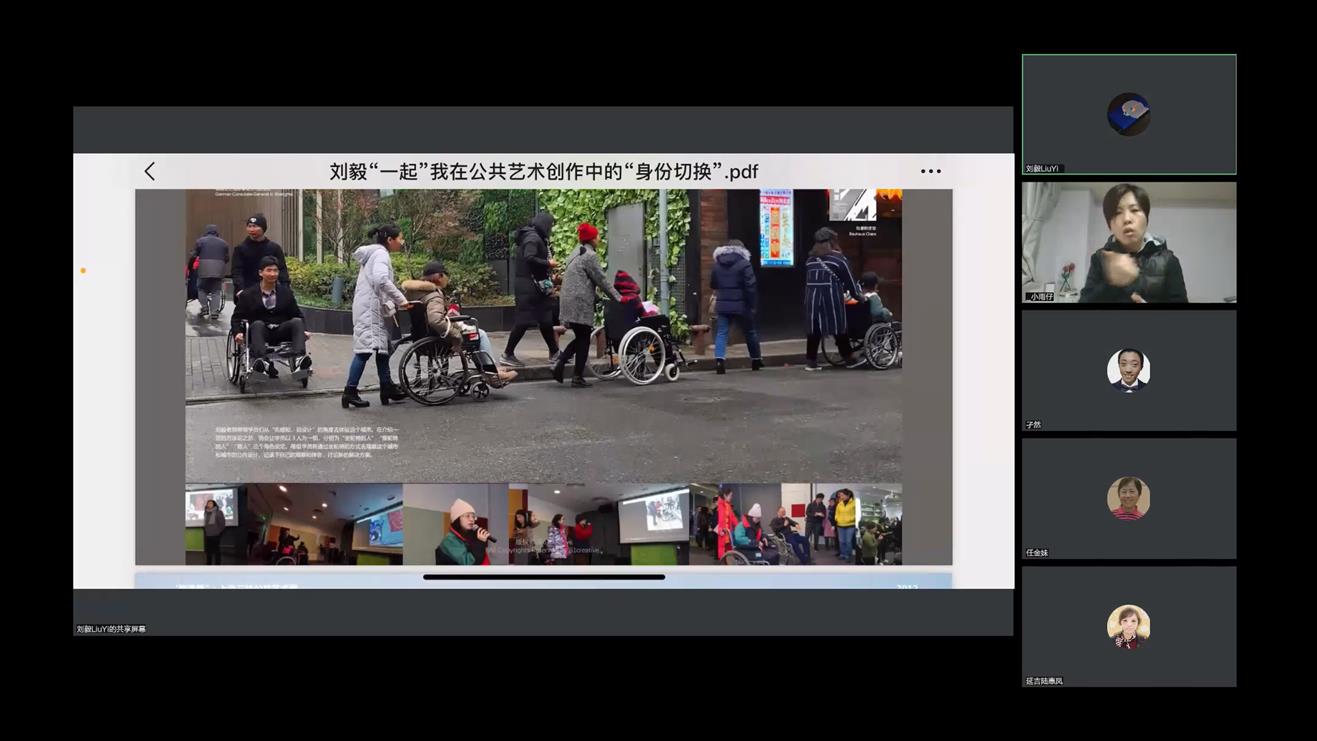
Task: Go back using the left chevron arrow
Action: pyautogui.click(x=150, y=171)
